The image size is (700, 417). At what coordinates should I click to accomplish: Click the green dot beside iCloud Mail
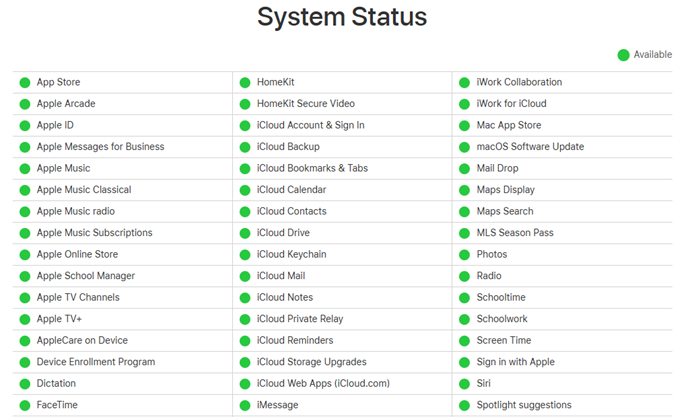pos(245,276)
